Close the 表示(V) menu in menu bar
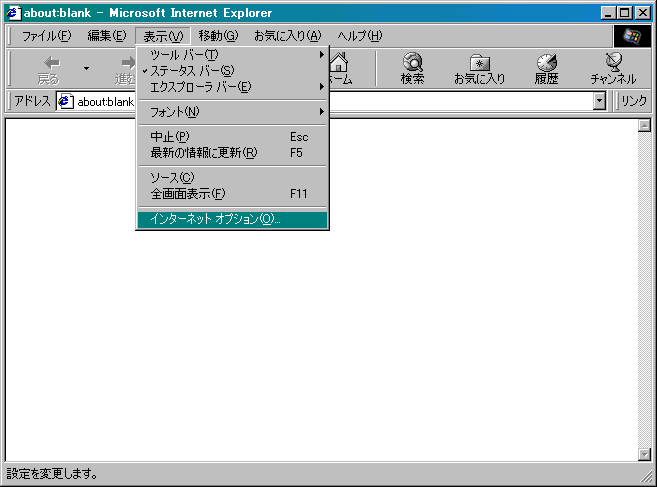 click(x=163, y=36)
